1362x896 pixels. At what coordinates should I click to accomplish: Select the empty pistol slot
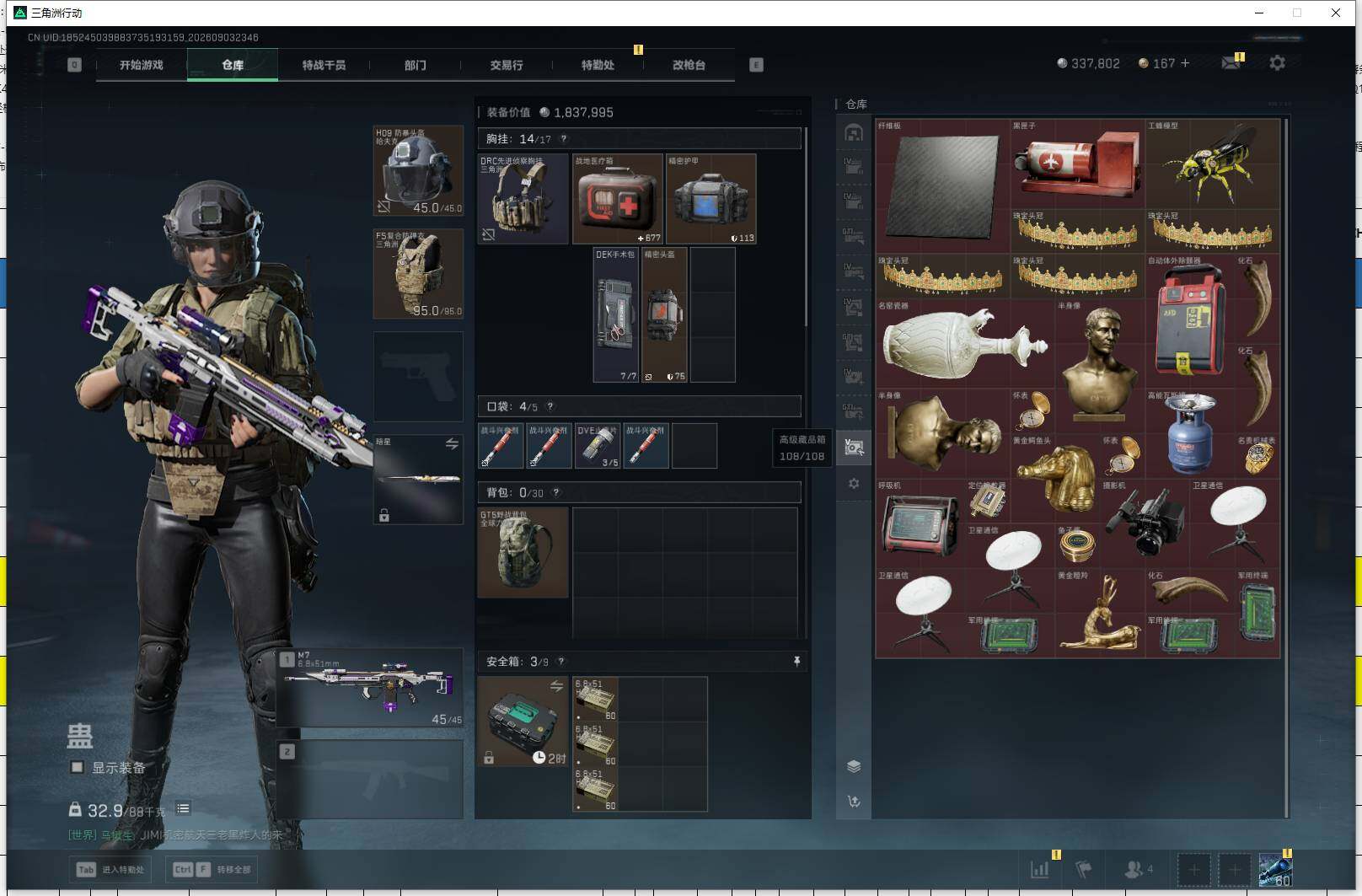[418, 376]
